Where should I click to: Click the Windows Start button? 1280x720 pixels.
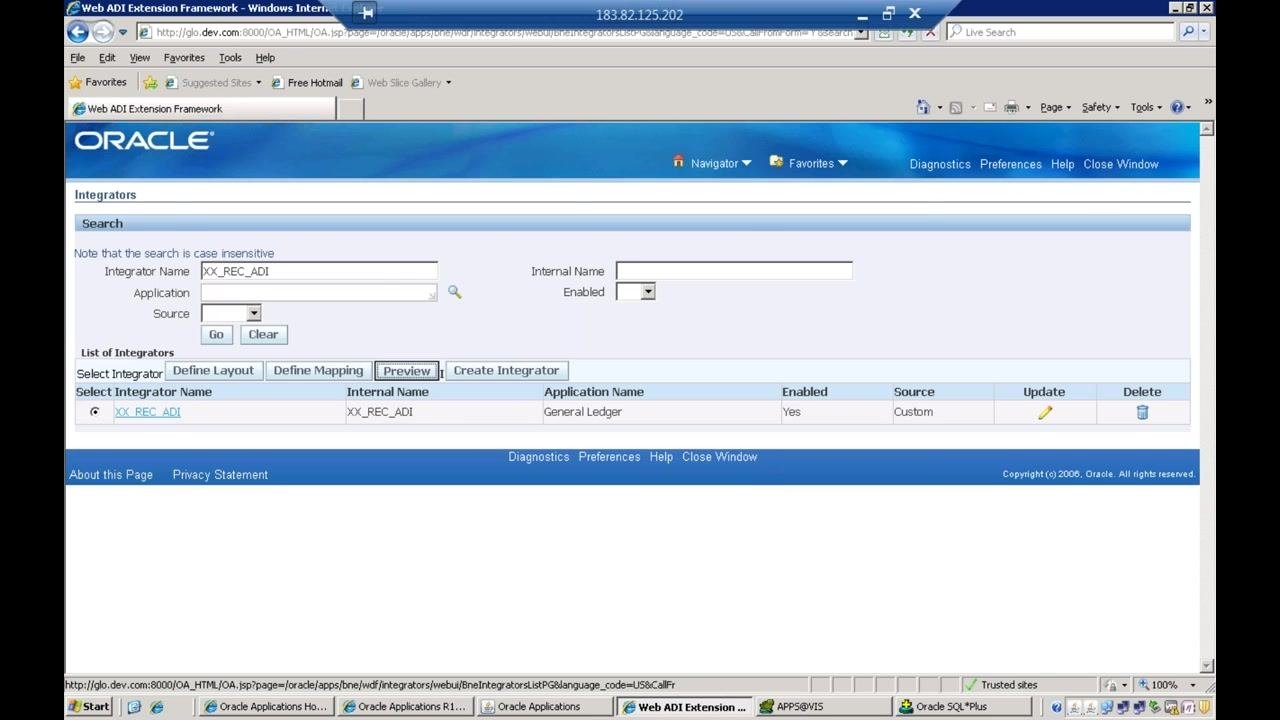pyautogui.click(x=89, y=707)
